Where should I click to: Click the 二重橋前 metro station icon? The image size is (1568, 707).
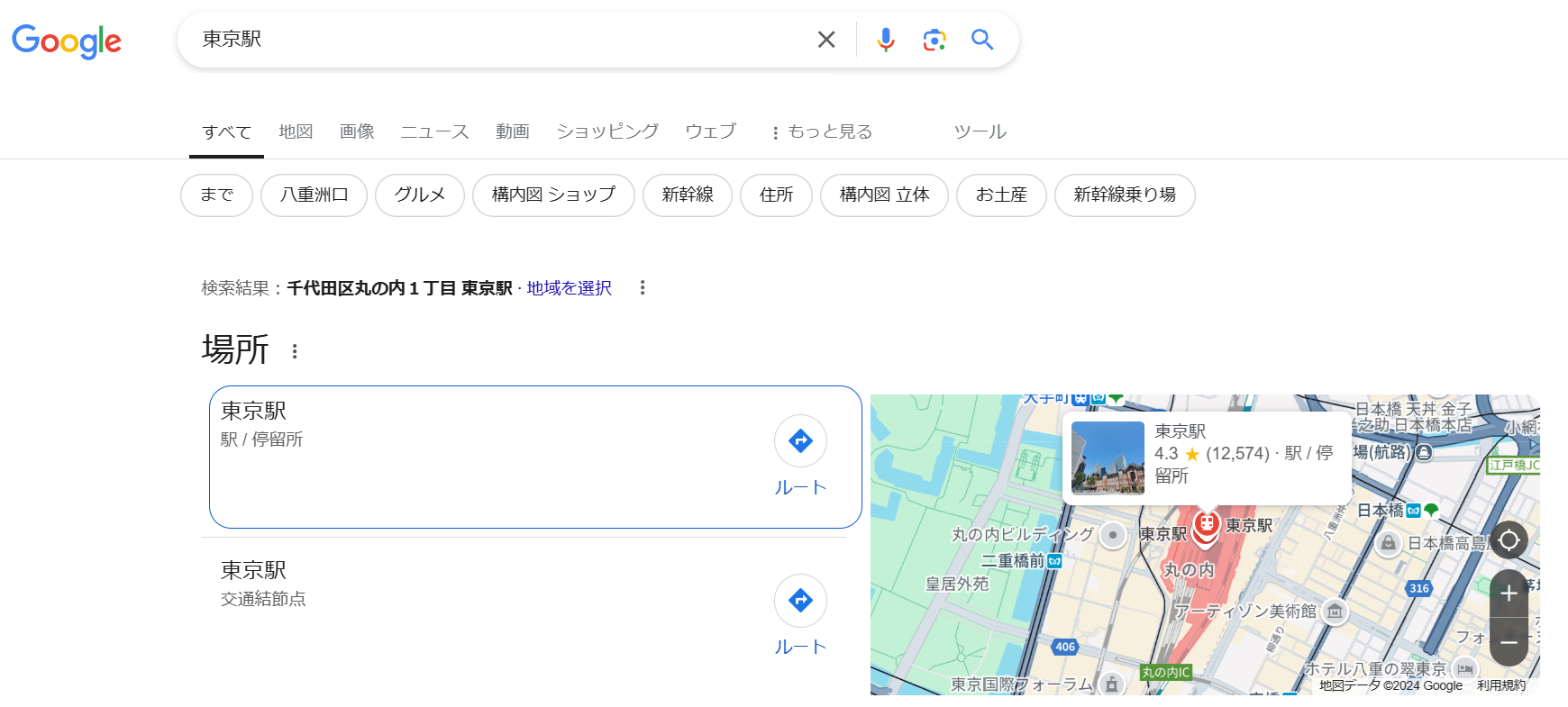pos(1054,561)
